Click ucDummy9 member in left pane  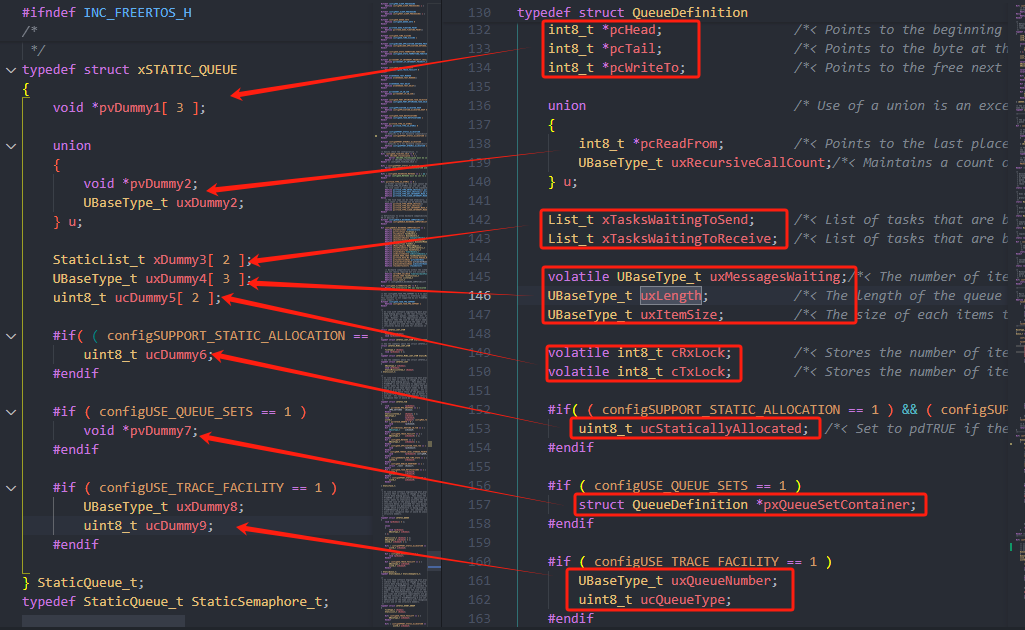[176, 526]
